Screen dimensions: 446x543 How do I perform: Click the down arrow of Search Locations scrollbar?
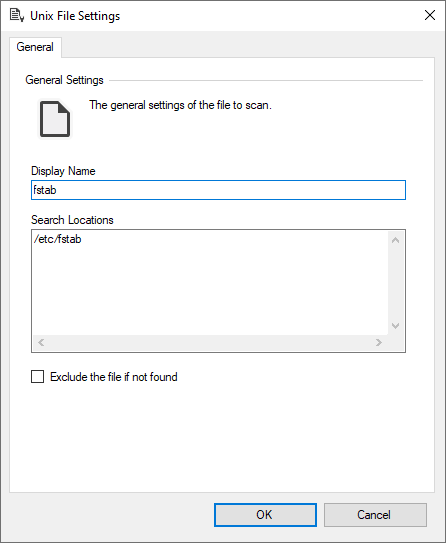click(x=395, y=326)
